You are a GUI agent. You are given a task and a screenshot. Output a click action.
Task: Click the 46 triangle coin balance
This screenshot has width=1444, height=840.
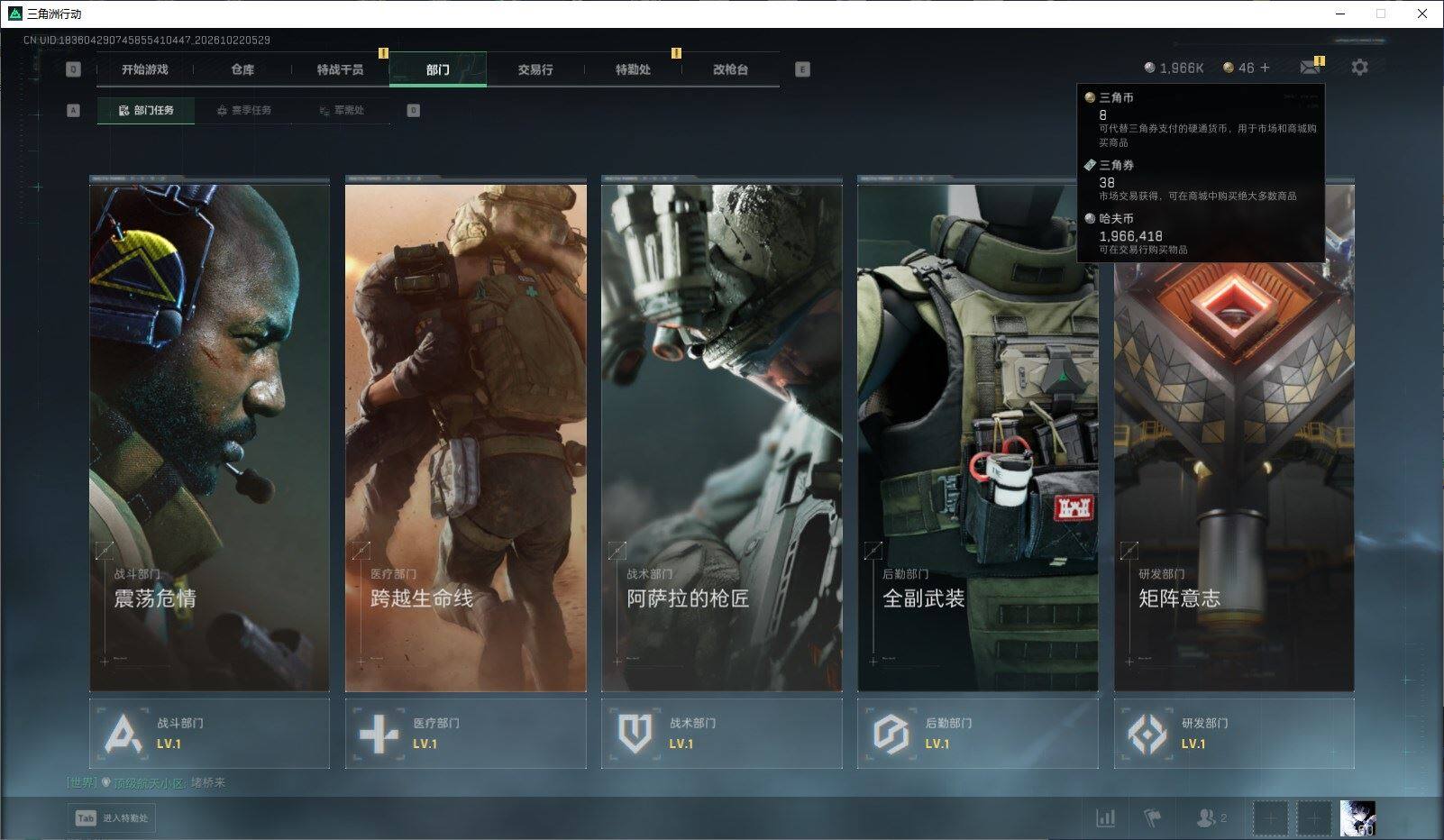click(1238, 68)
